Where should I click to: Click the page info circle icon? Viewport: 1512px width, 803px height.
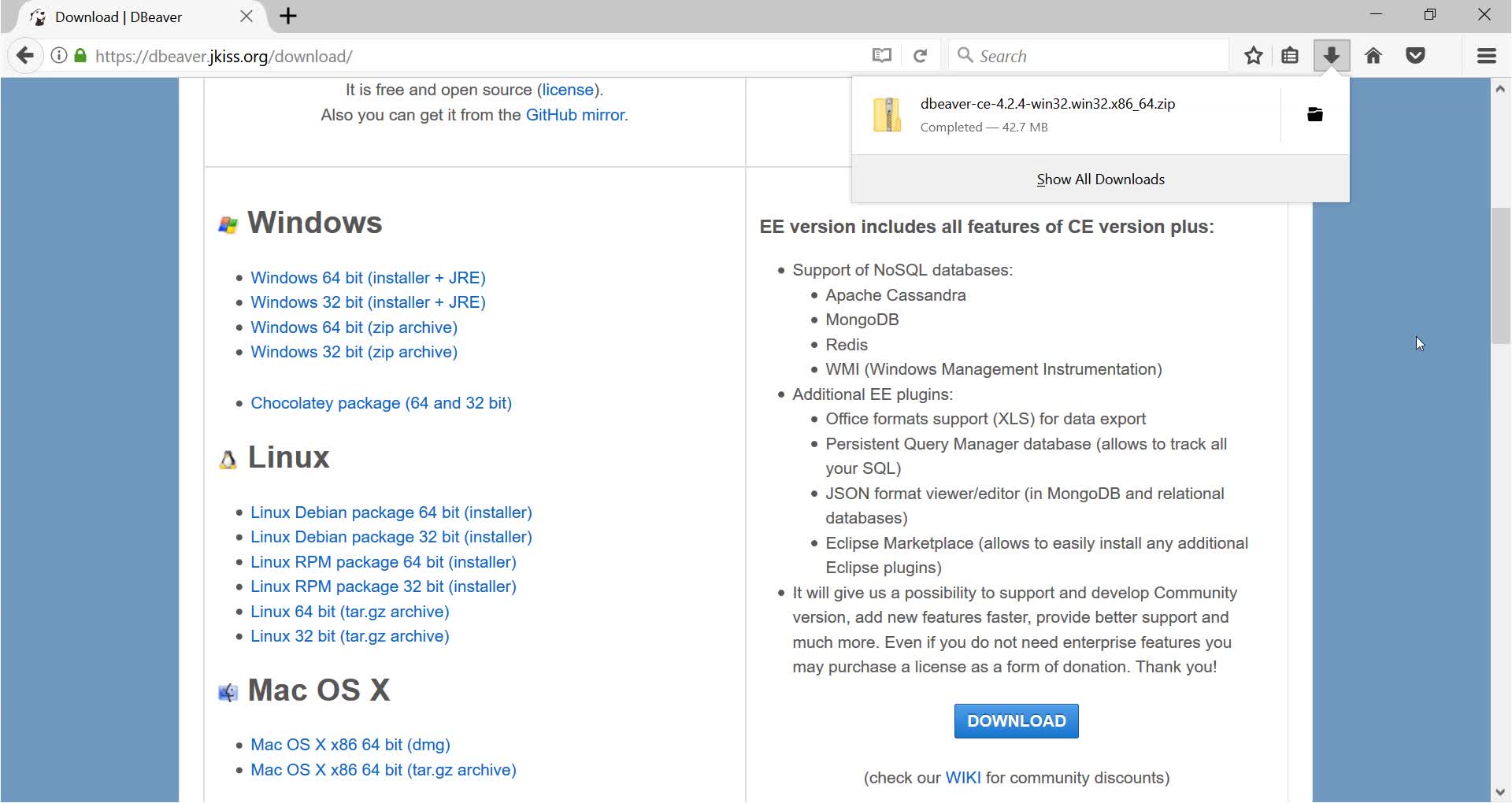coord(59,55)
